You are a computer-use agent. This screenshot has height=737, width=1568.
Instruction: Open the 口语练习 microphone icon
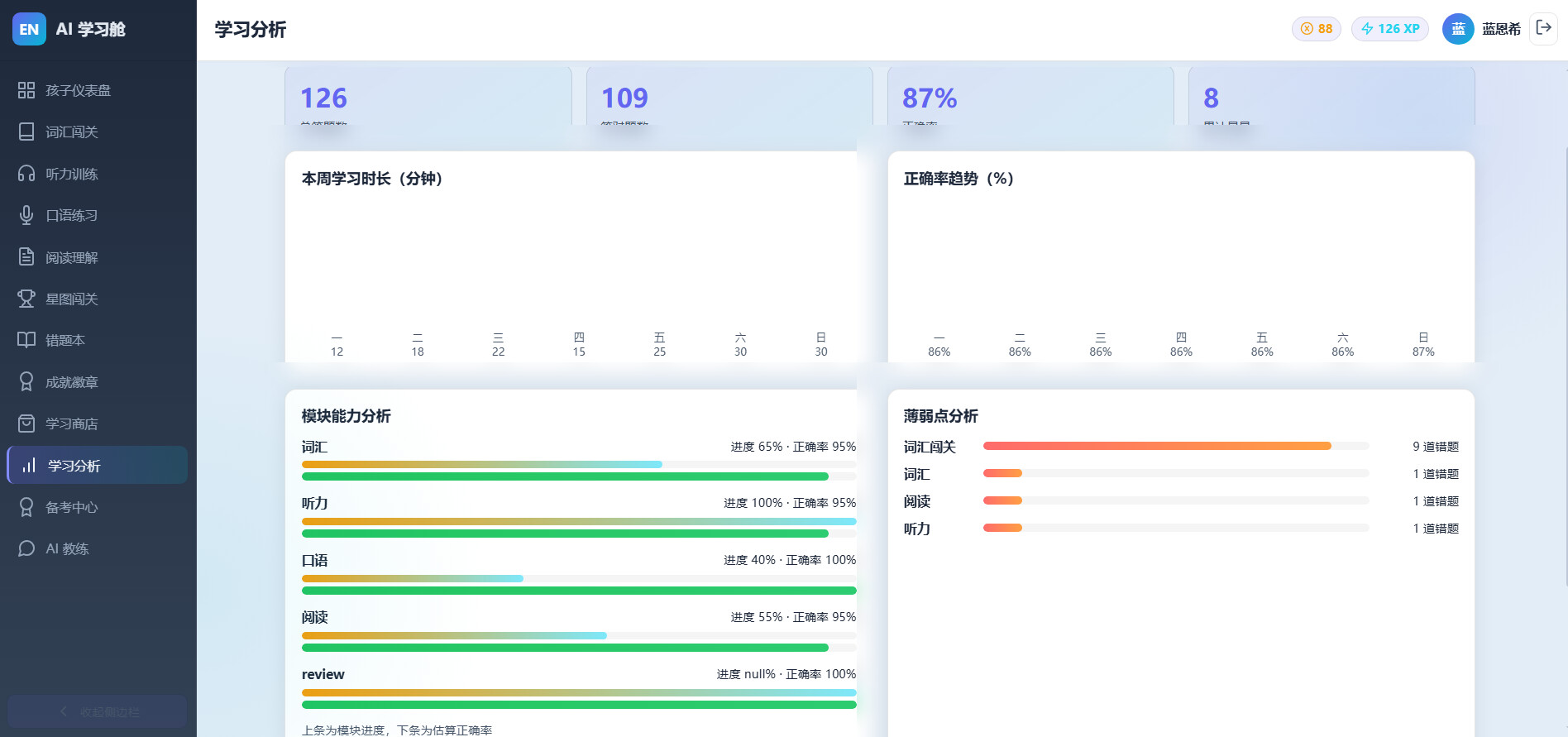pos(26,215)
